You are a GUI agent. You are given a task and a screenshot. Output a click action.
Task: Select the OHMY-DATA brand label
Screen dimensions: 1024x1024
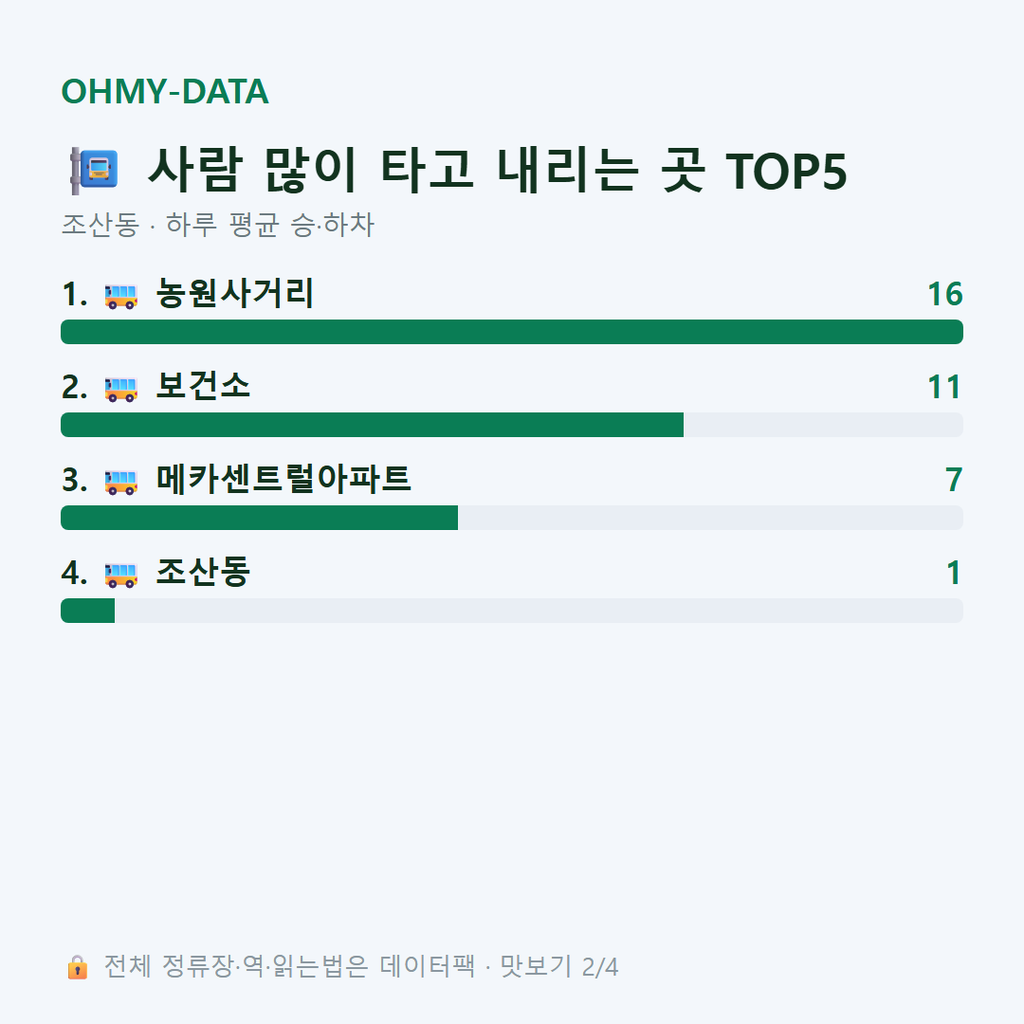pos(165,91)
